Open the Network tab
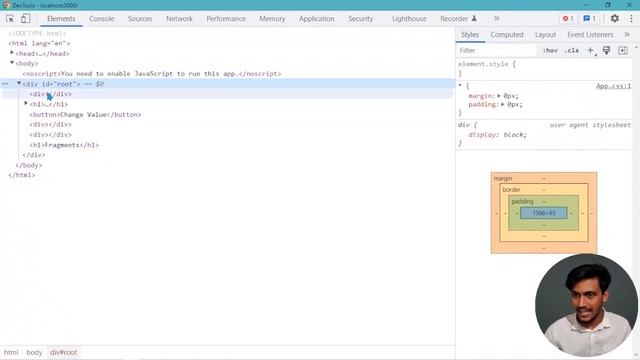Viewport: 640px width, 360px height. point(179,19)
